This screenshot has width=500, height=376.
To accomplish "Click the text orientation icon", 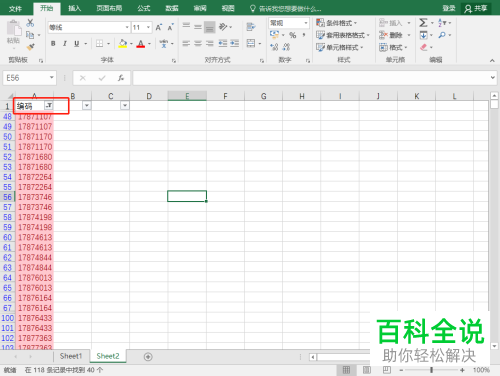I will tap(223, 26).
